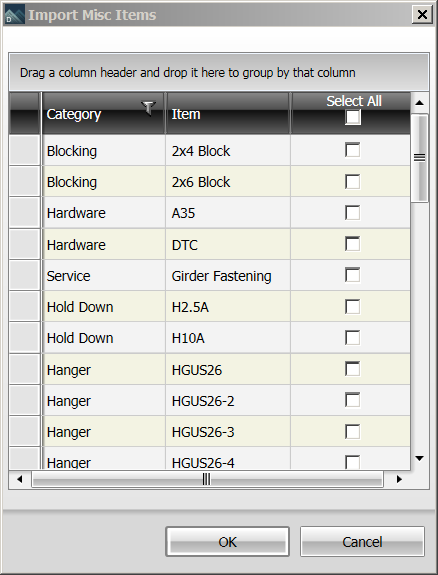Screen dimensions: 438x575
Task: Tick the Girder Fastening checkbox
Action: click(353, 275)
